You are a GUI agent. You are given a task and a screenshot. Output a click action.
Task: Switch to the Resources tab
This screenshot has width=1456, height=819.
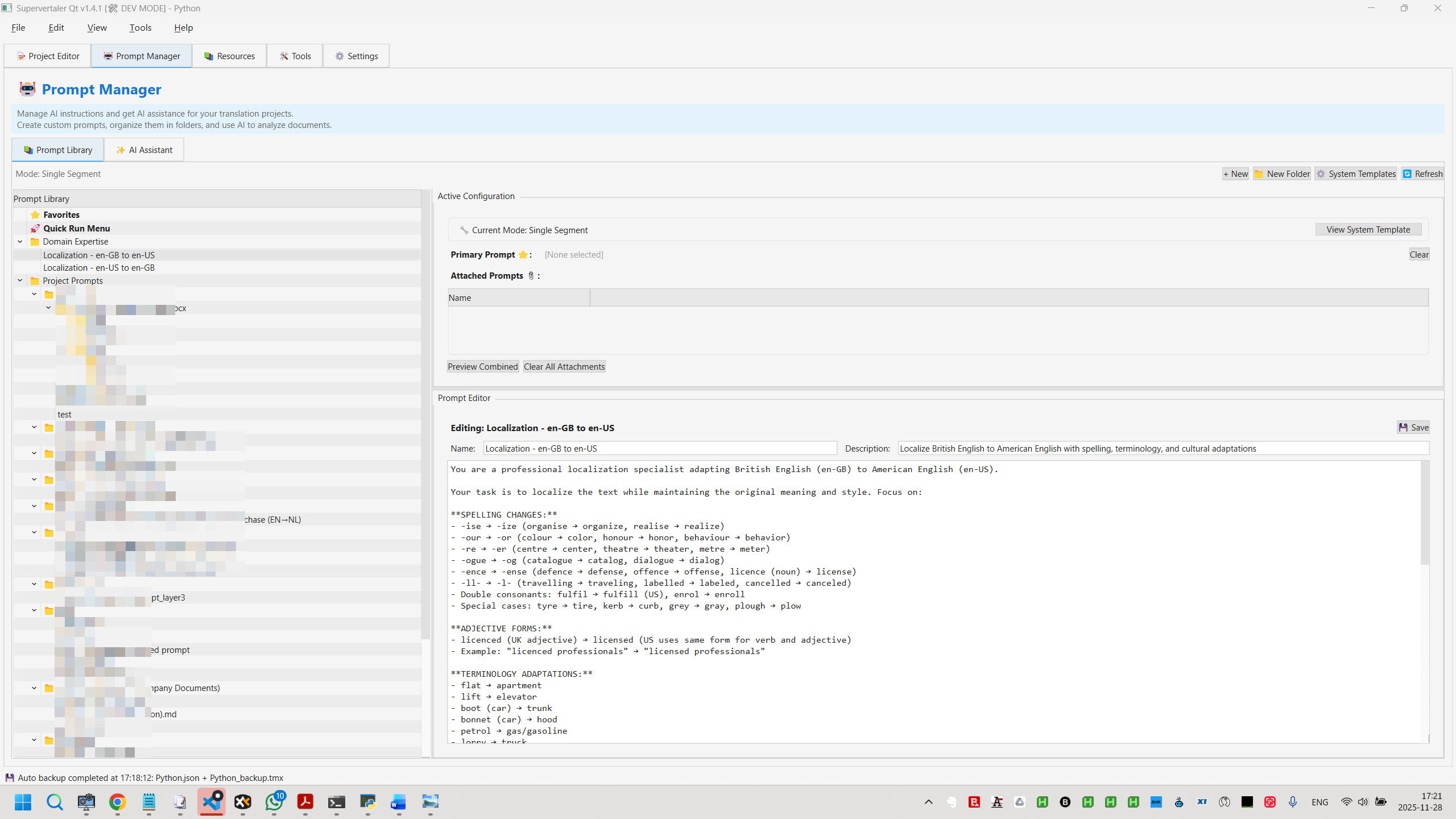tap(229, 56)
